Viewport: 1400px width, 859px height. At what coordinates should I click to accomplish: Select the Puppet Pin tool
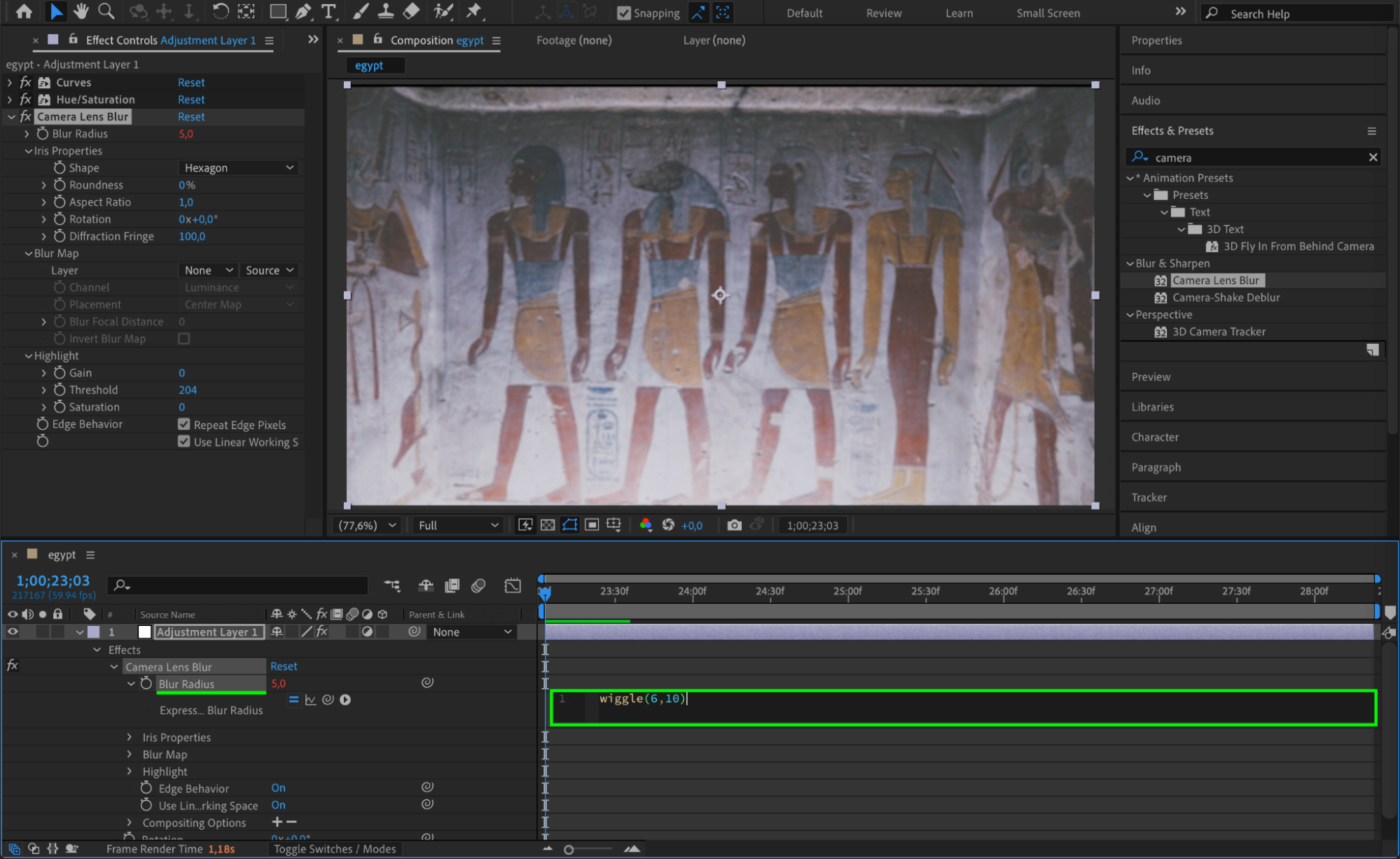(474, 11)
